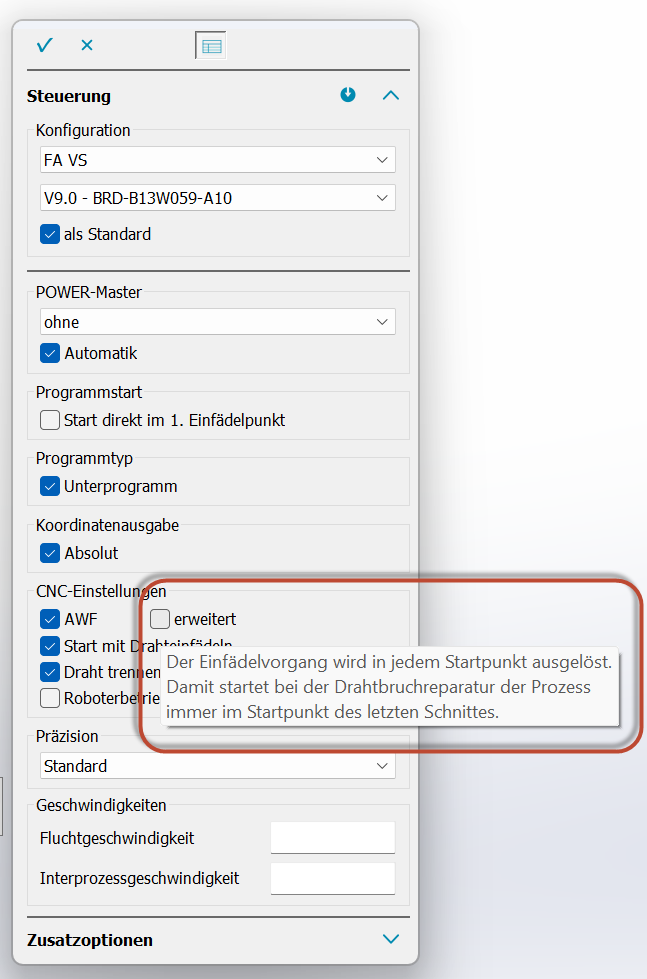The image size is (647, 979).
Task: Open the V9.0 - BRD-B13W059-A10 dropdown
Action: point(217,198)
